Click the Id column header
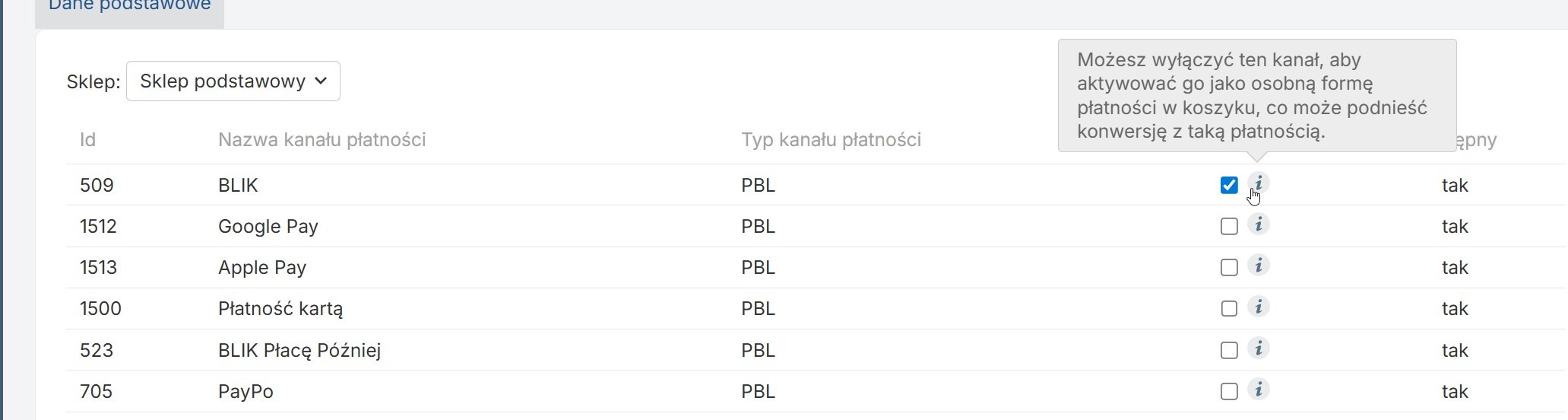Viewport: 1568px width, 420px height. 87,140
